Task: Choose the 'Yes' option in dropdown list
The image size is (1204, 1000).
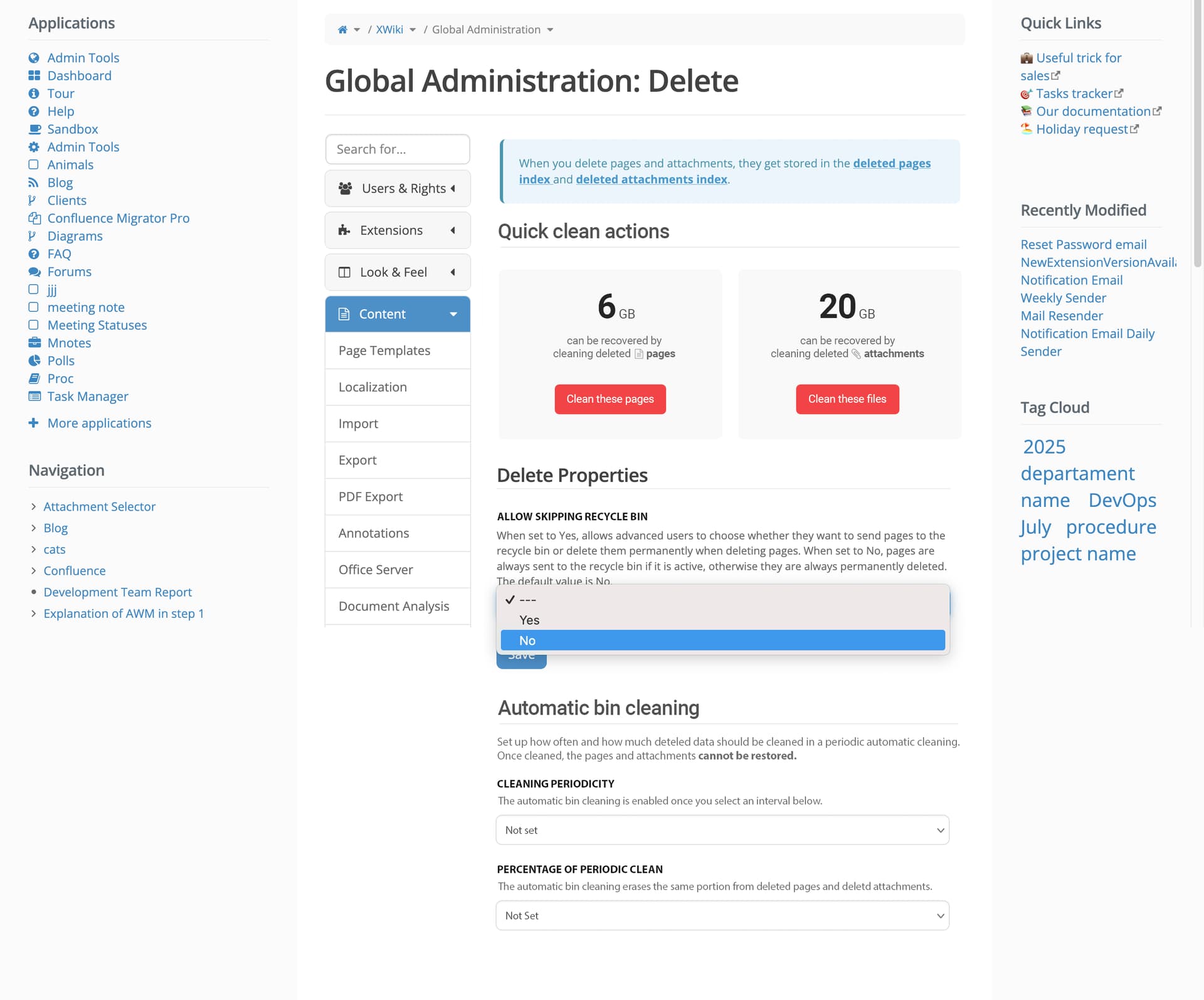Action: tap(722, 620)
